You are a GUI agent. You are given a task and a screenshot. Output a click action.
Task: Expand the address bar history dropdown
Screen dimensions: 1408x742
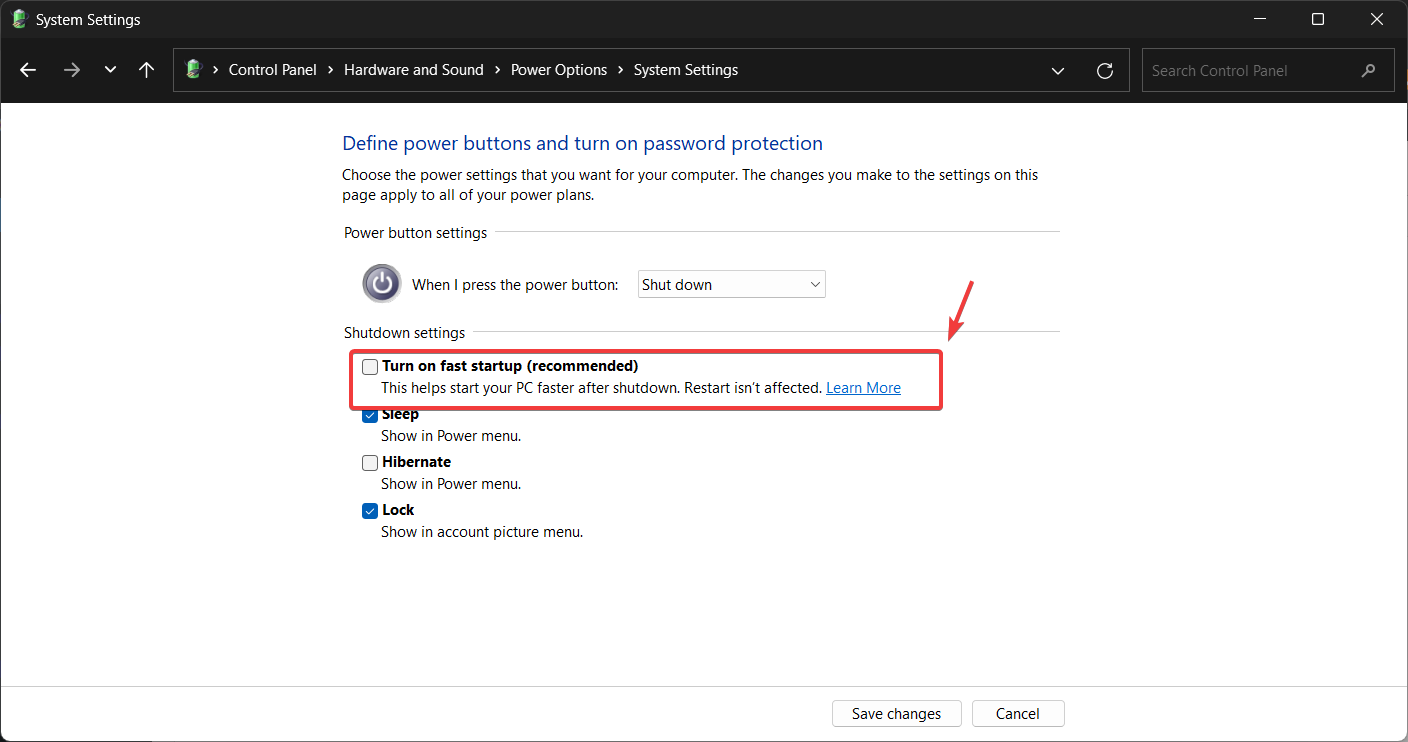point(1058,70)
